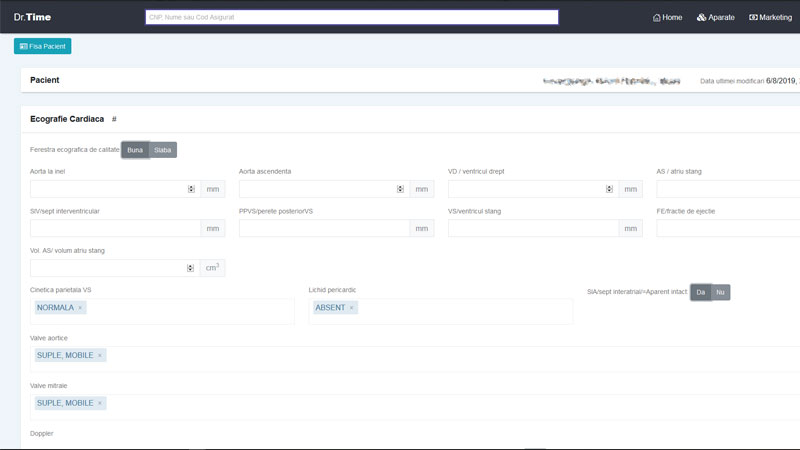Screen dimensions: 800x450
Task: Click the Aorta ascendenta stepper arrows
Action: coord(400,189)
